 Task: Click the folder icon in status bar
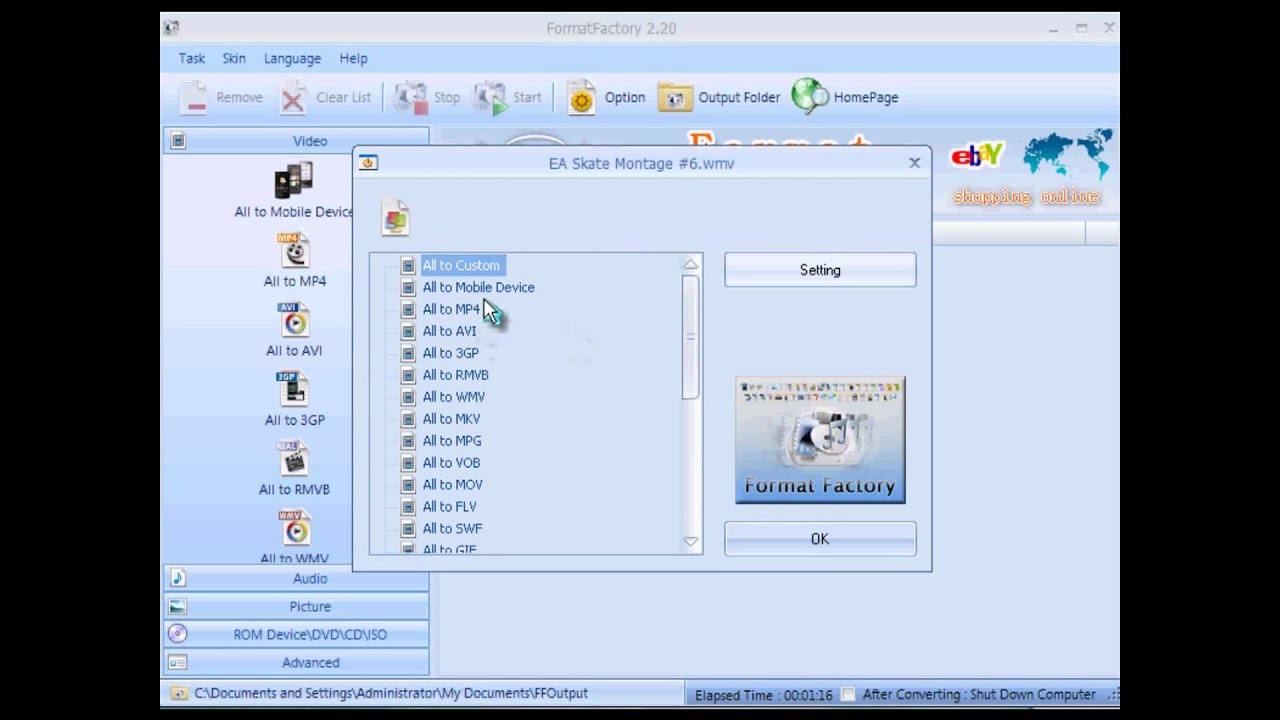pyautogui.click(x=178, y=693)
